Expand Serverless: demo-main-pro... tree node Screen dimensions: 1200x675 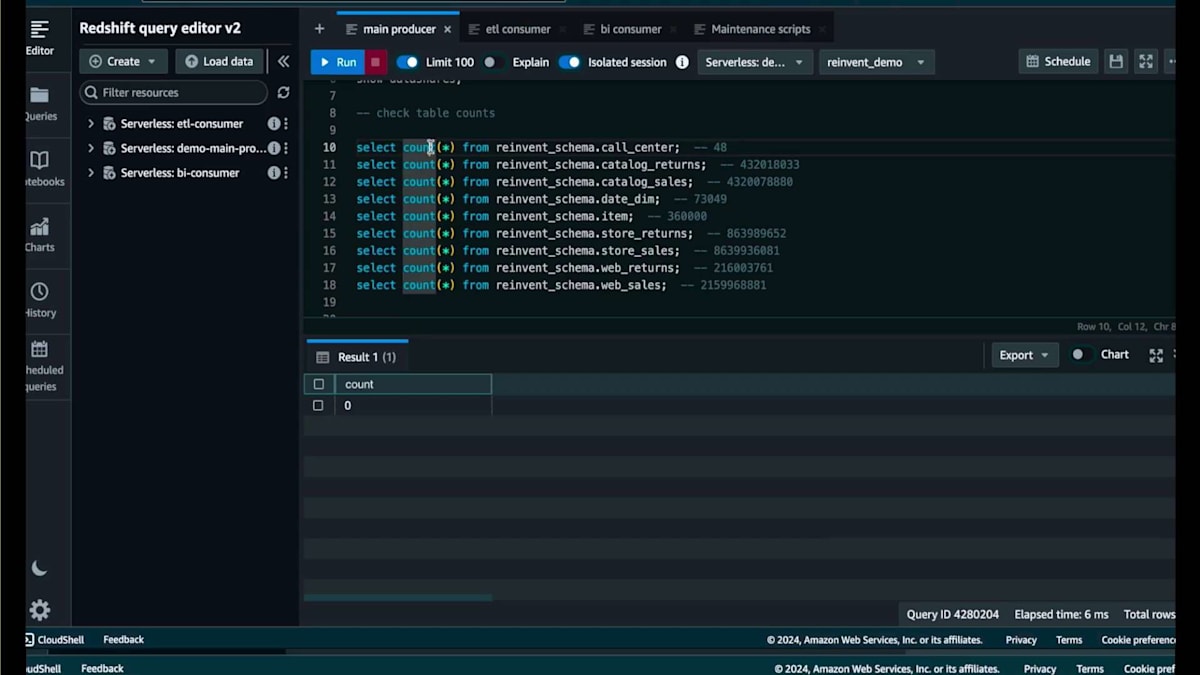90,148
